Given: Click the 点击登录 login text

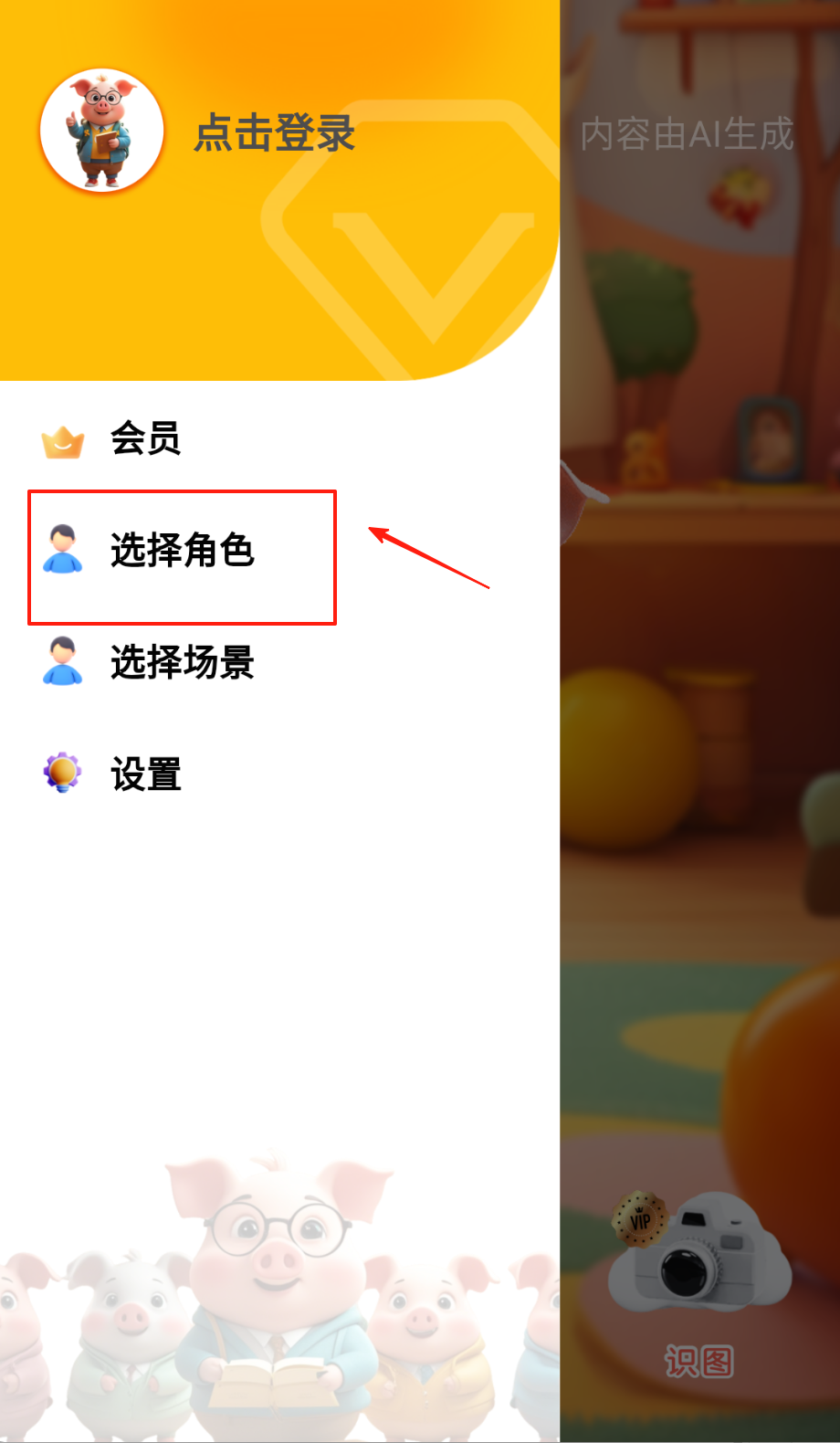Looking at the screenshot, I should point(274,133).
